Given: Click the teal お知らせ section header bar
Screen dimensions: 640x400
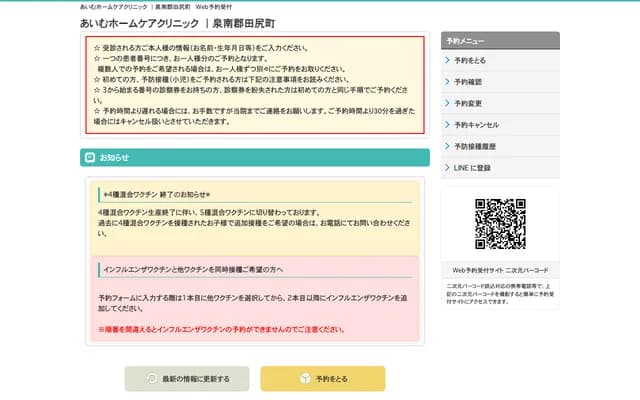Looking at the screenshot, I should coord(254,158).
